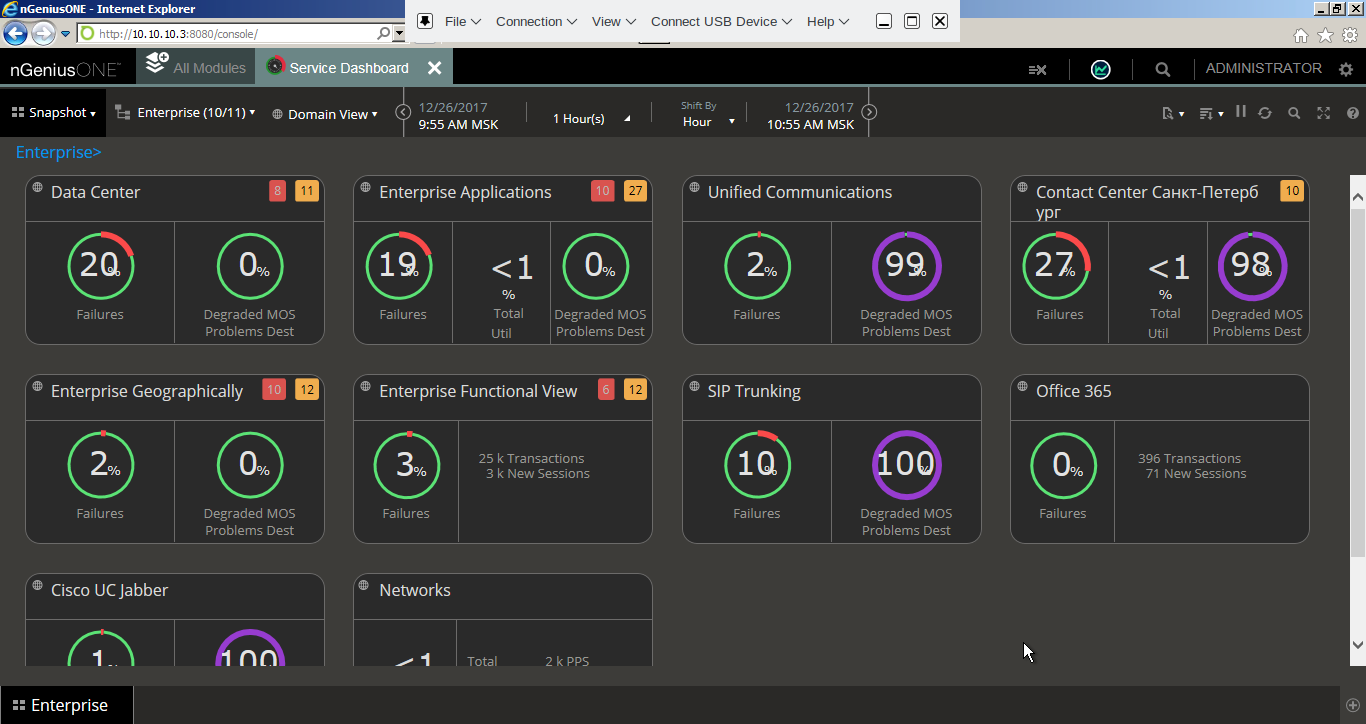Open the help question mark icon
1366x724 pixels.
pyautogui.click(x=1353, y=113)
